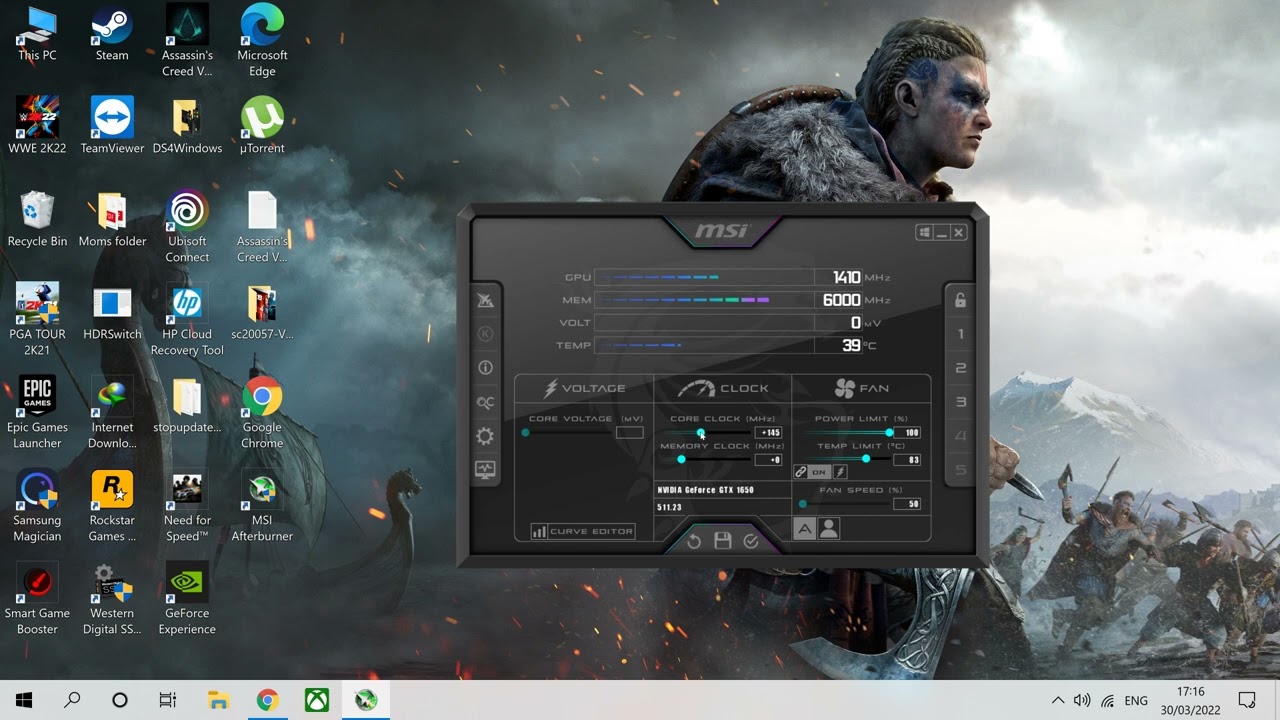Toggle the ON button under Temp Limit

pyautogui.click(x=819, y=472)
